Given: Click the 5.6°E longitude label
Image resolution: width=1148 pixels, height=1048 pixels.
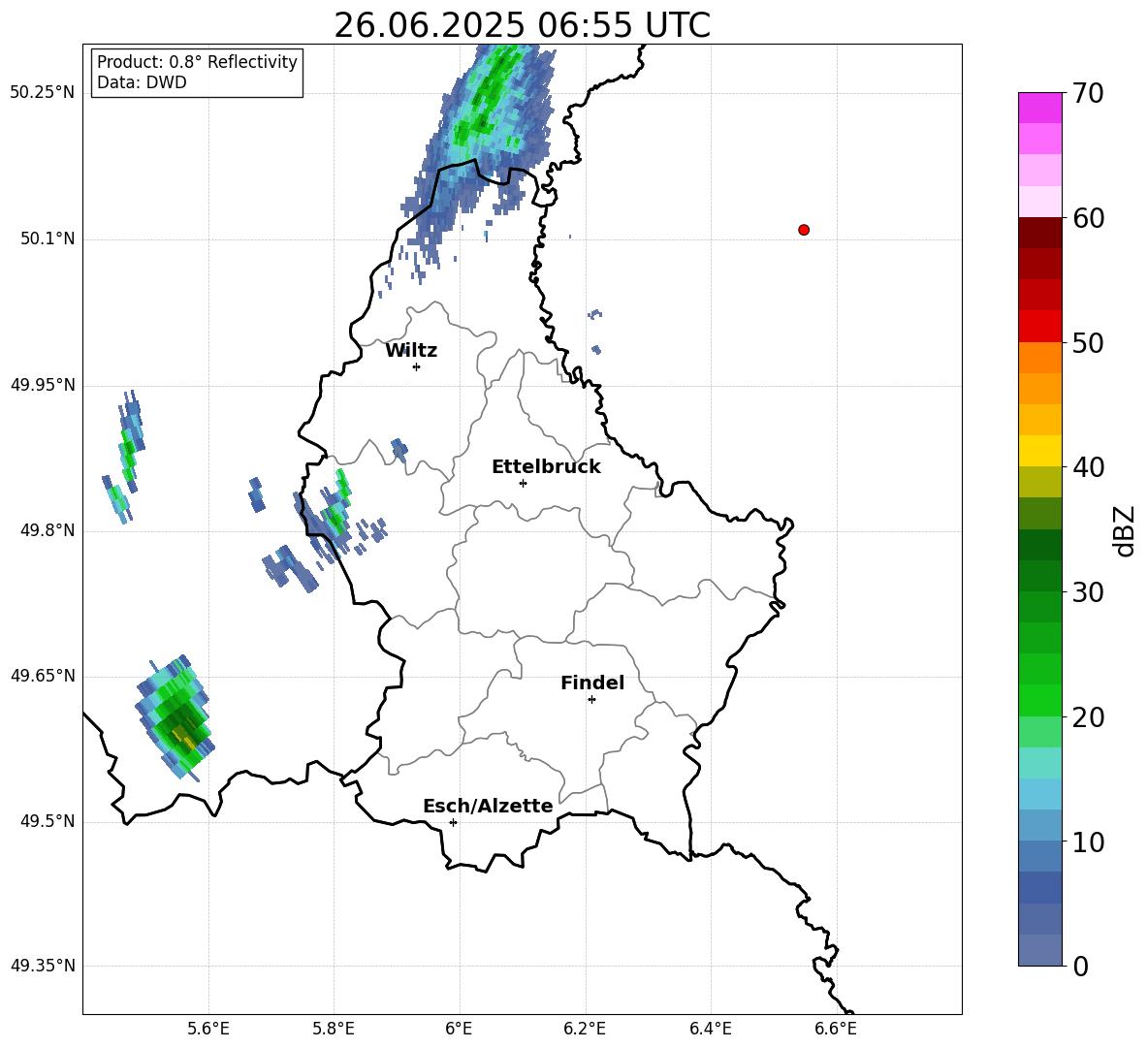Looking at the screenshot, I should pos(208,1029).
